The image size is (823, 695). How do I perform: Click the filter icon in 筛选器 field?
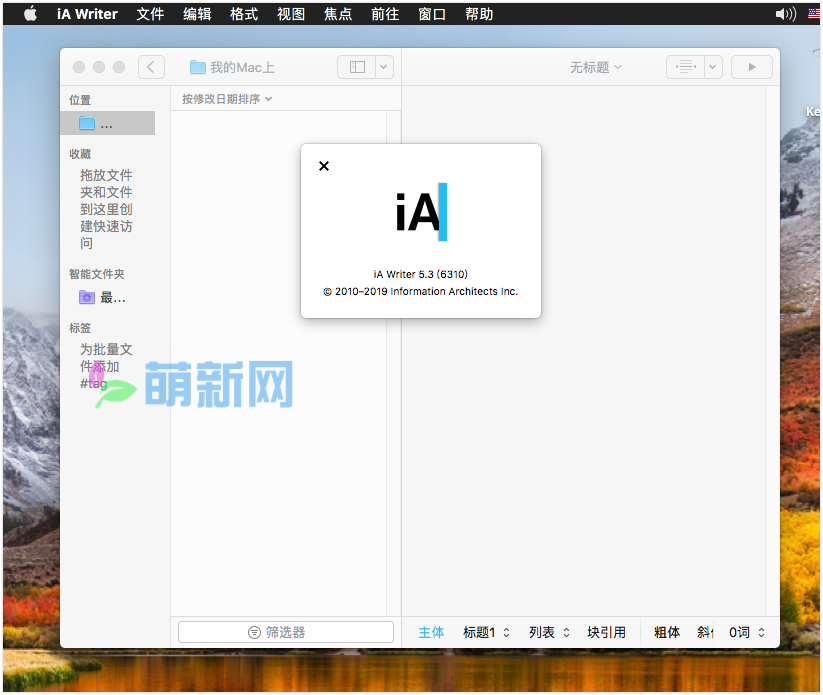tap(254, 632)
